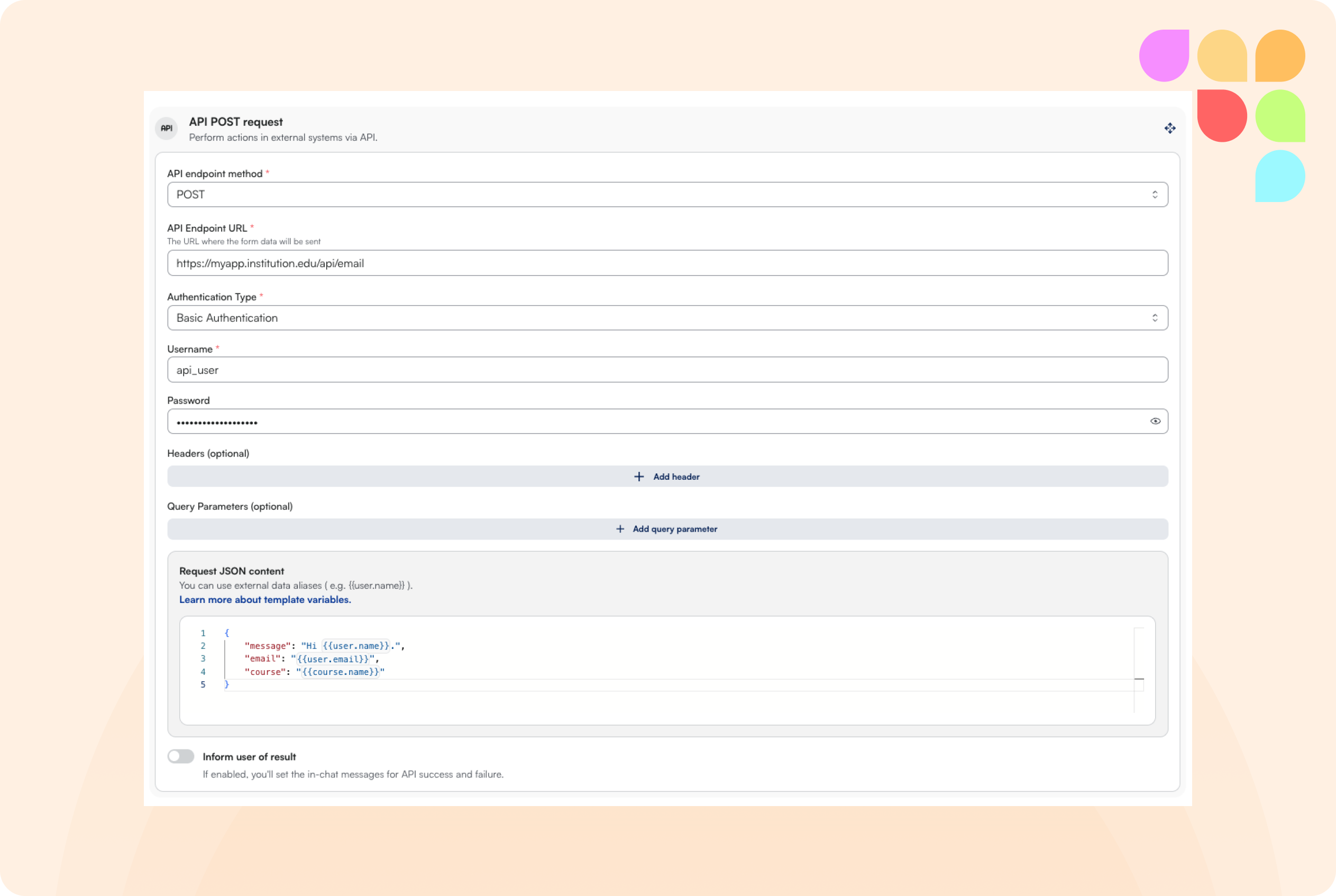Click the {{user.name}} variable in JSON

[355, 646]
